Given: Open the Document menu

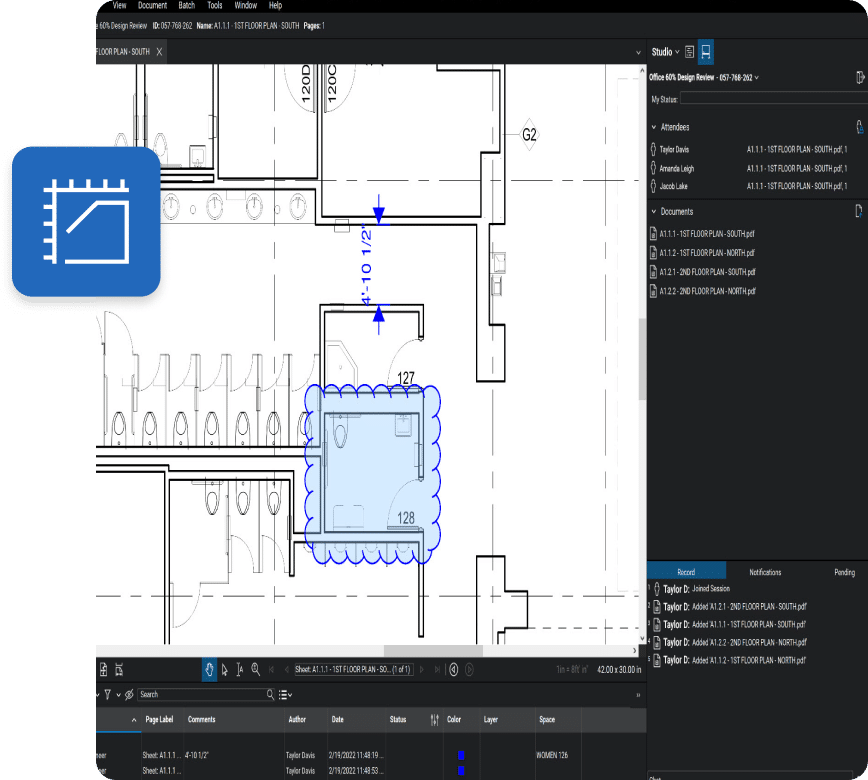Looking at the screenshot, I should coord(153,6).
